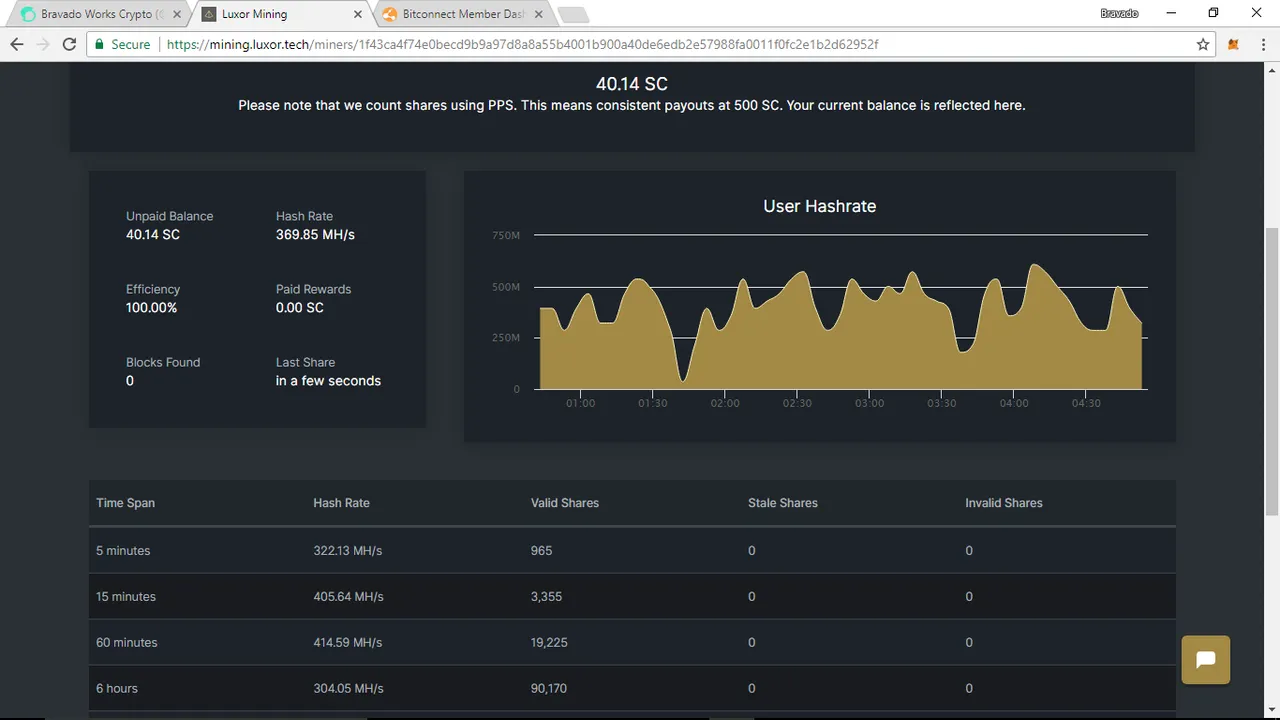Click the address bar URL
This screenshot has height=720, width=1280.
pos(523,45)
